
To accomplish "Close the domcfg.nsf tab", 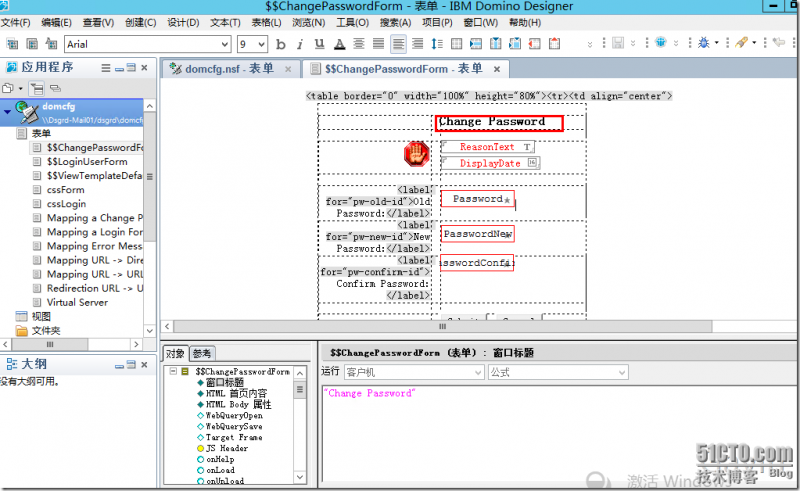I will 288,69.
